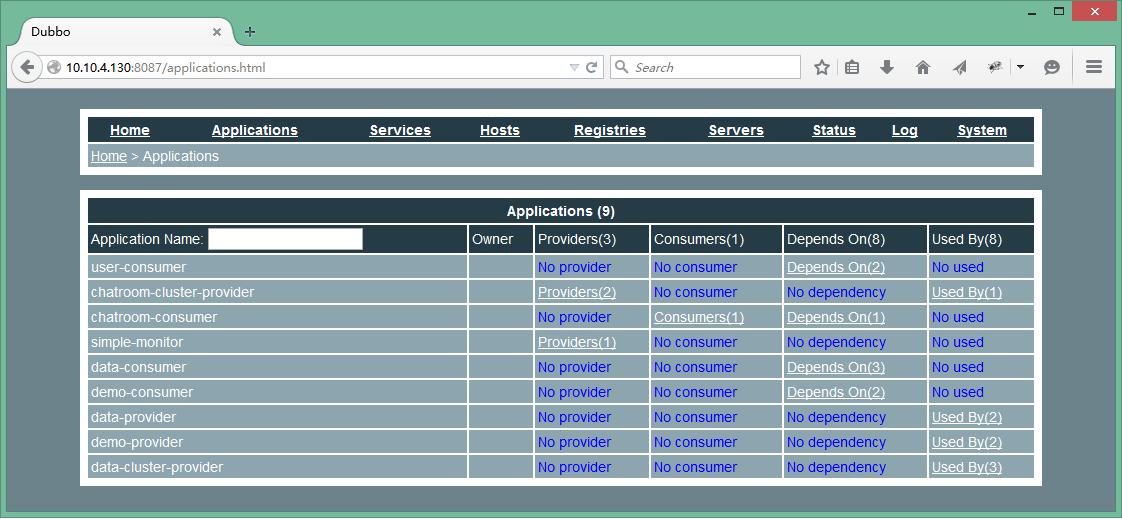Image resolution: width=1122 pixels, height=519 pixels.
Task: Open the Services menu item
Action: tap(400, 130)
